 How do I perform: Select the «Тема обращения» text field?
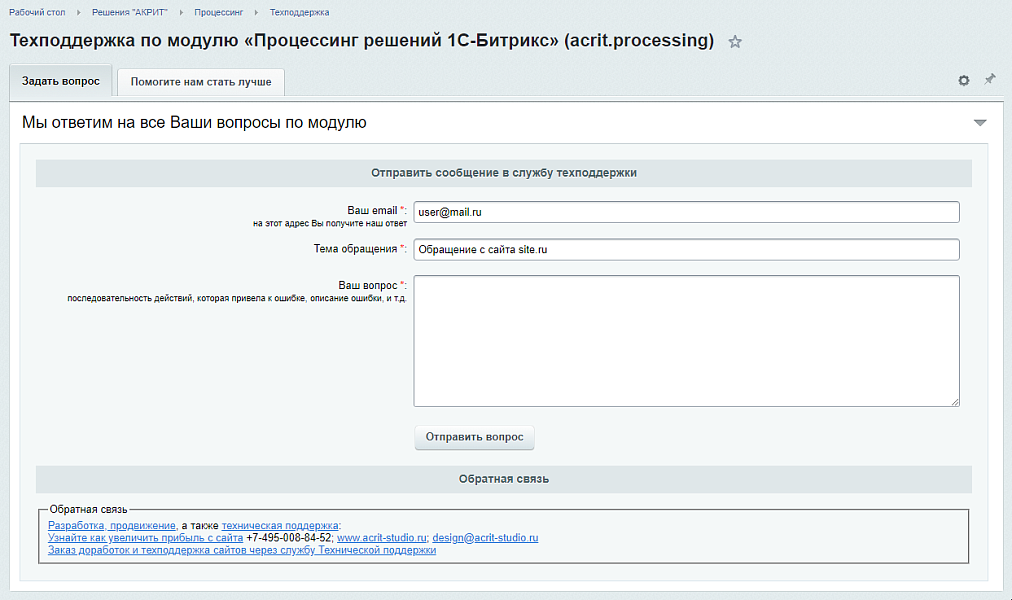point(686,249)
